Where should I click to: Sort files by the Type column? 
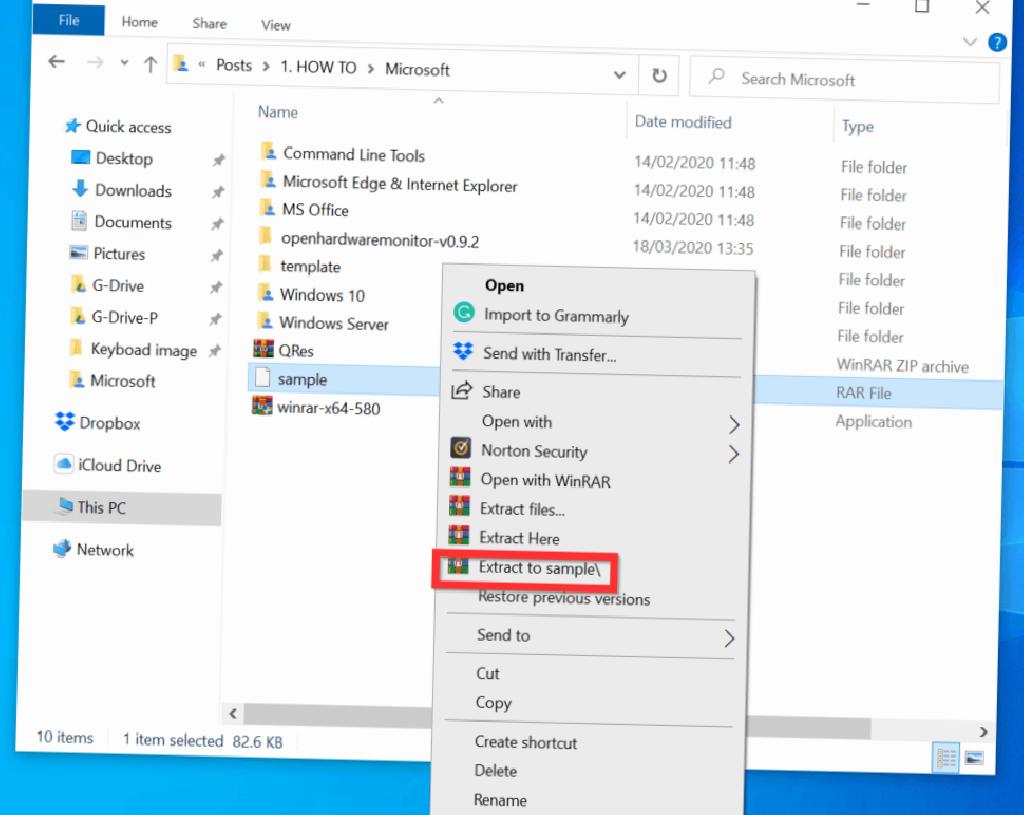[x=857, y=127]
